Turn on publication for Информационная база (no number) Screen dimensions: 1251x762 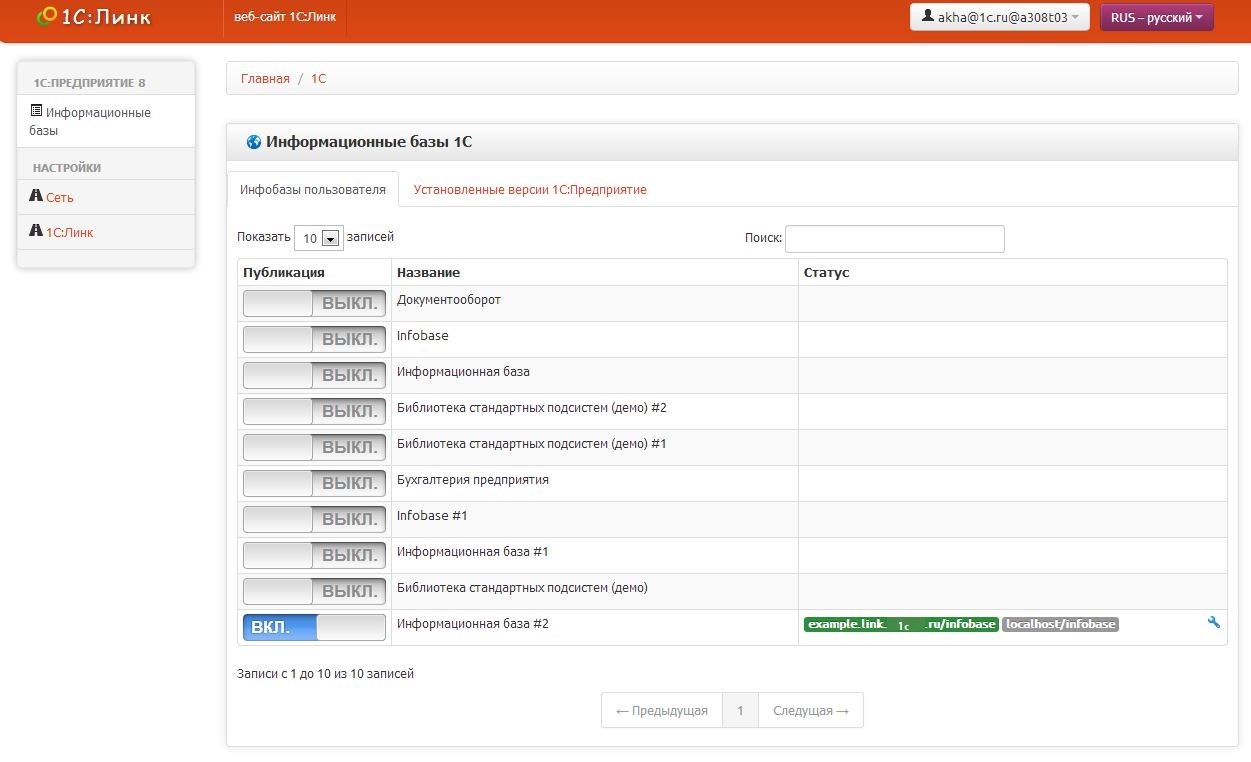coord(314,376)
